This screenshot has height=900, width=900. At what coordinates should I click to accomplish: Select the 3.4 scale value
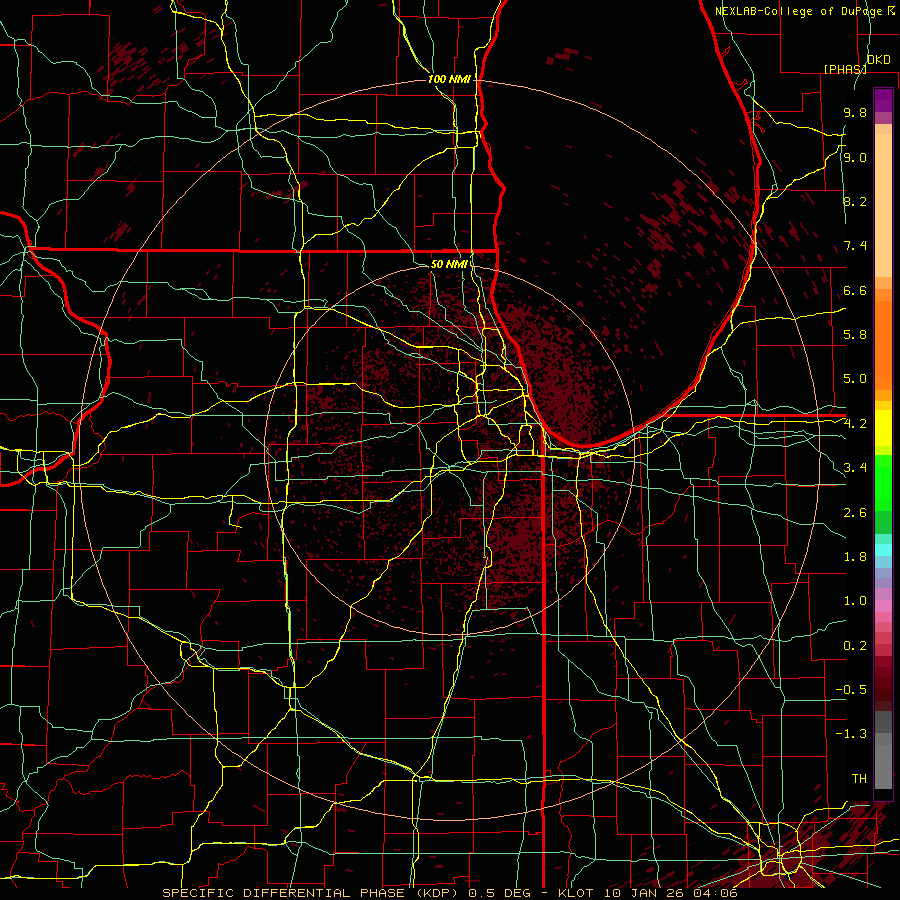click(x=855, y=468)
